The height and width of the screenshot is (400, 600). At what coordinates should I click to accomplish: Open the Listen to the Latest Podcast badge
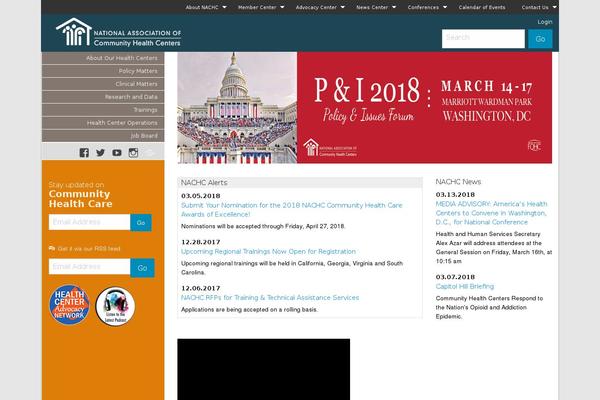115,307
